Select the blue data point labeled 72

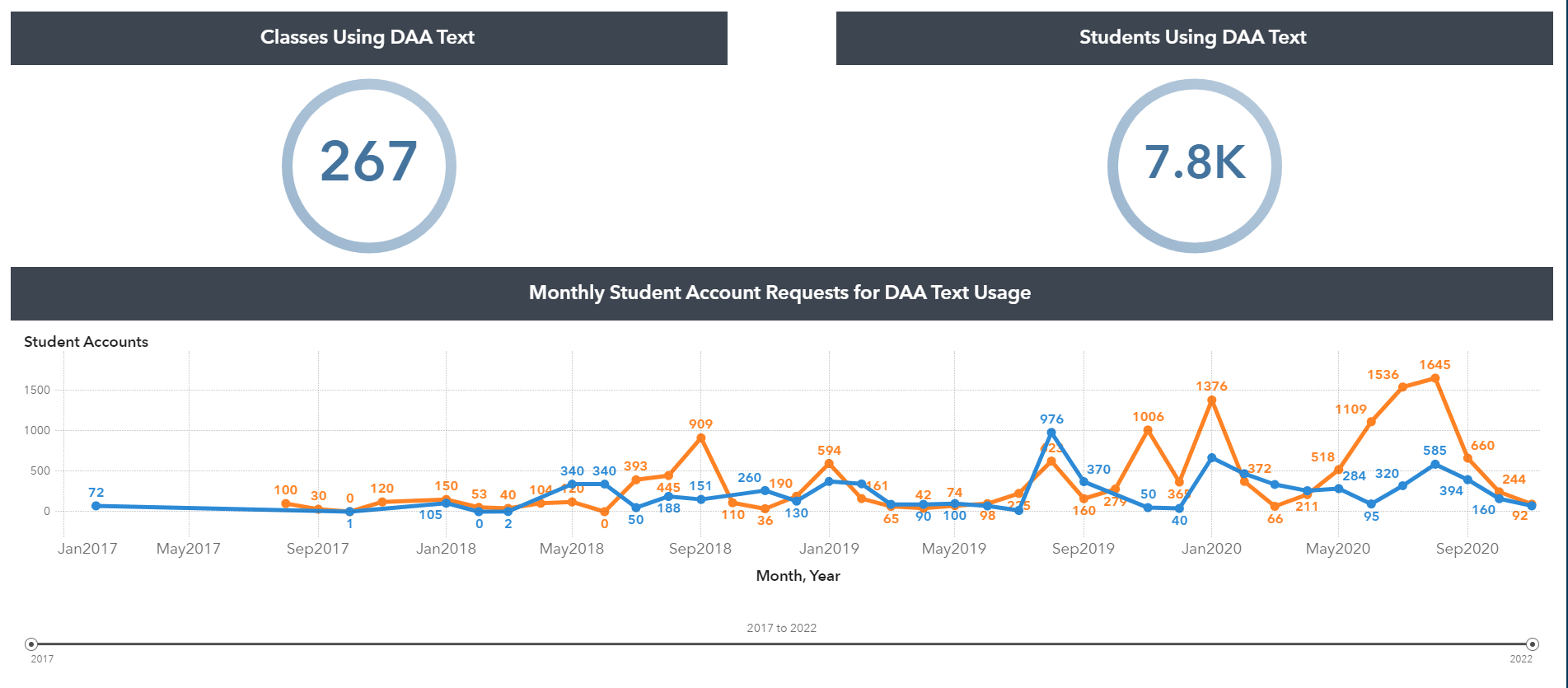[x=96, y=506]
